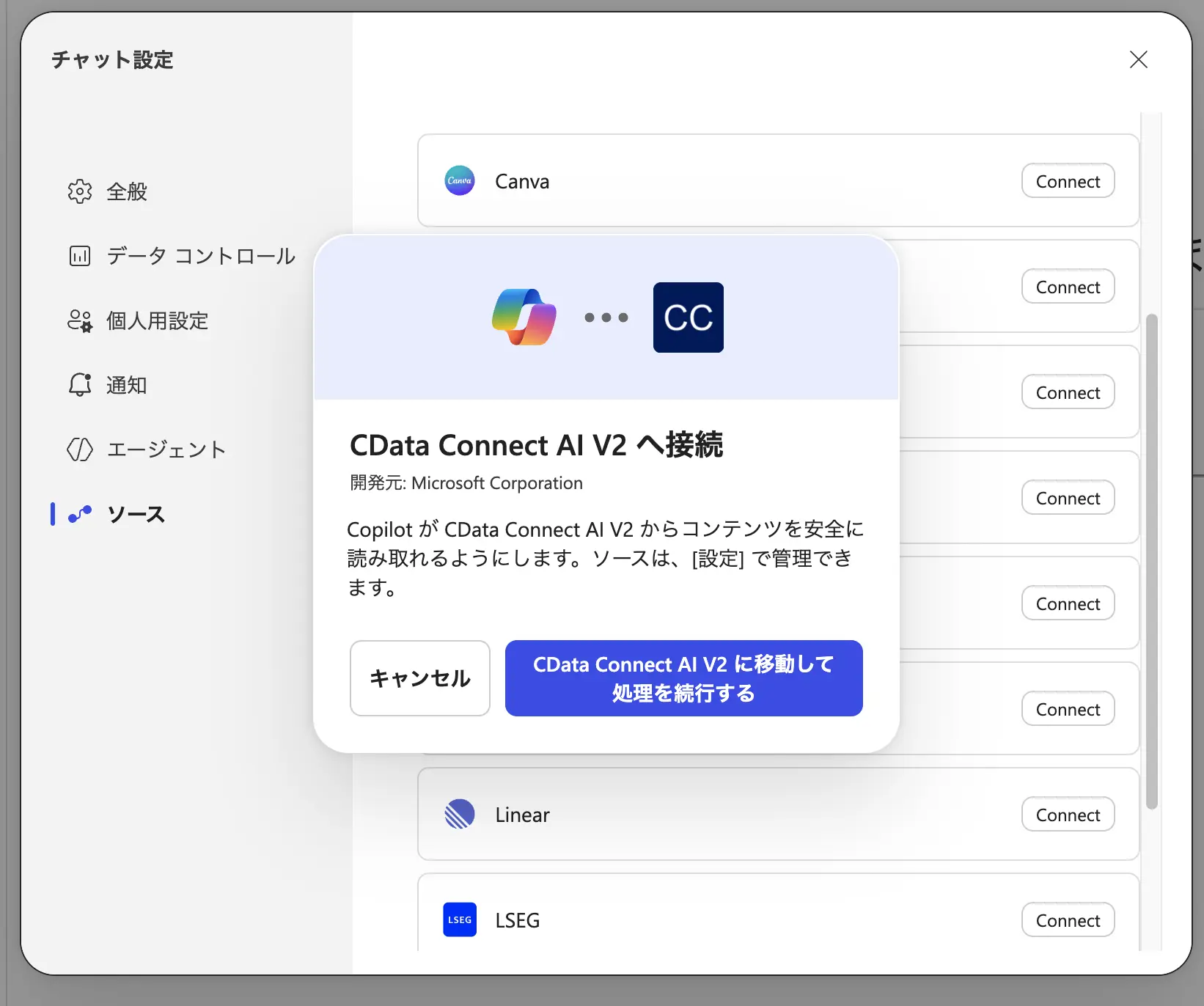Click the CData Connect AI V2 へ接続 title
Image resolution: width=1204 pixels, height=1006 pixels.
coord(536,445)
